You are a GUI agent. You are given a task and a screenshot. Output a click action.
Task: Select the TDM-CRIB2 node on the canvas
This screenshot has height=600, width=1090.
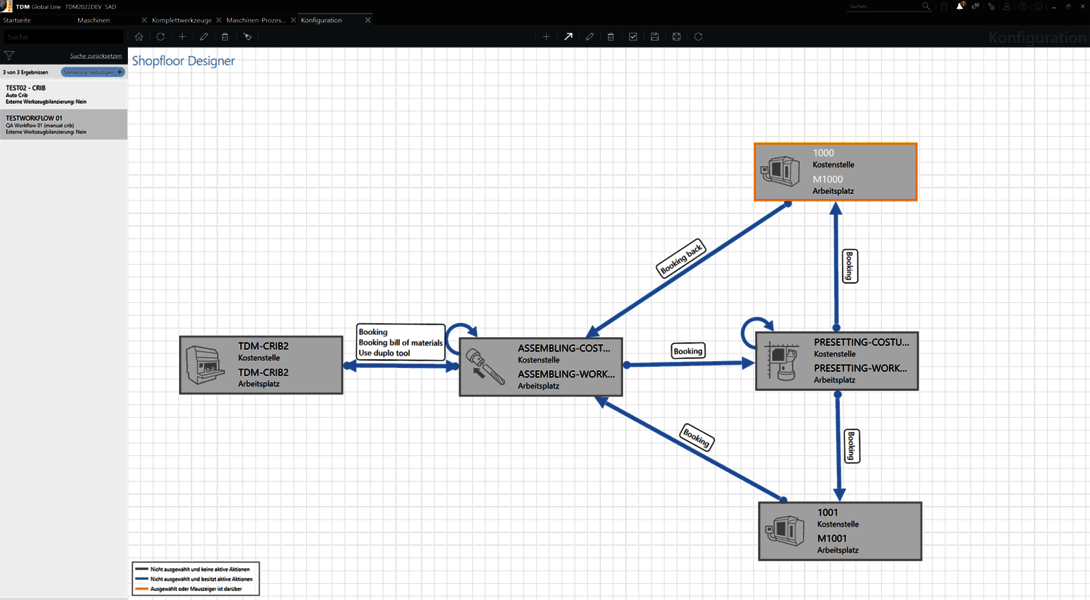(x=261, y=365)
